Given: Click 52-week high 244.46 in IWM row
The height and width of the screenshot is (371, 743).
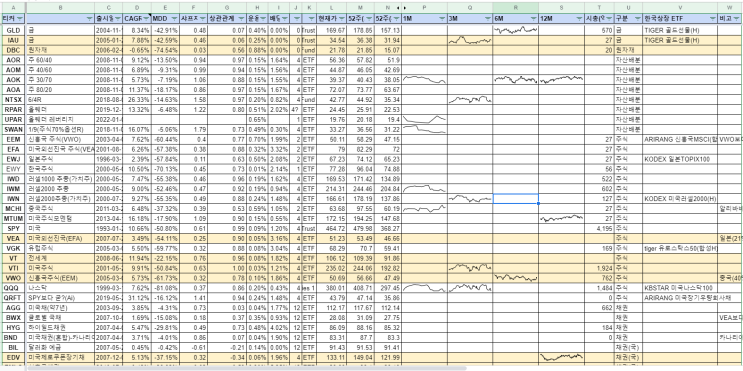Looking at the screenshot, I should point(360,189).
